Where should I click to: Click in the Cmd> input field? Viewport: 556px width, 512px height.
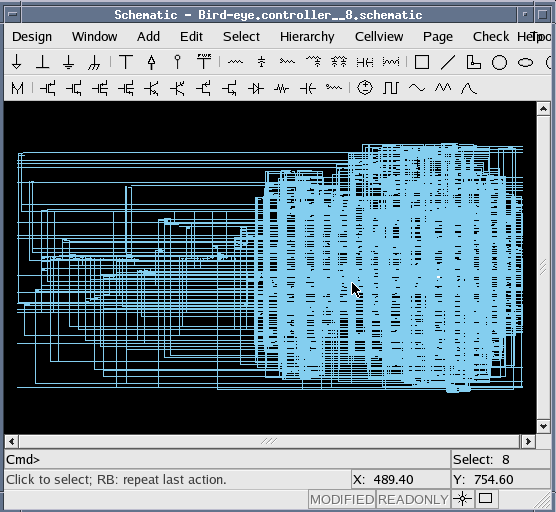[x=227, y=460]
